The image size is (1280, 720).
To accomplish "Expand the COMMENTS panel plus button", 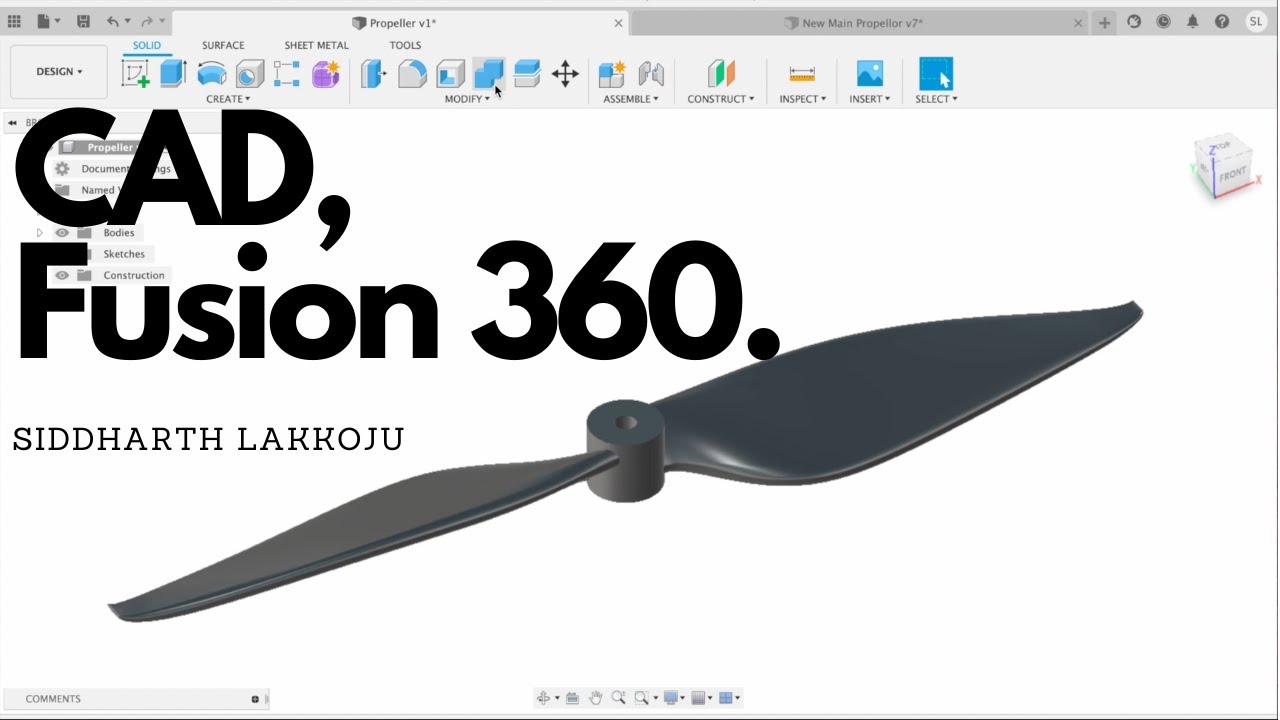I will coord(255,699).
